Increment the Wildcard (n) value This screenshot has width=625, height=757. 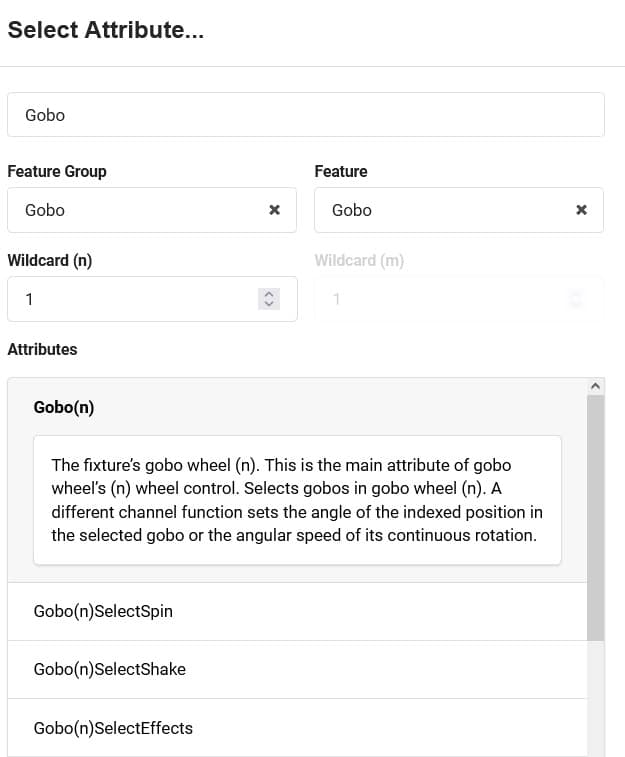[267, 294]
